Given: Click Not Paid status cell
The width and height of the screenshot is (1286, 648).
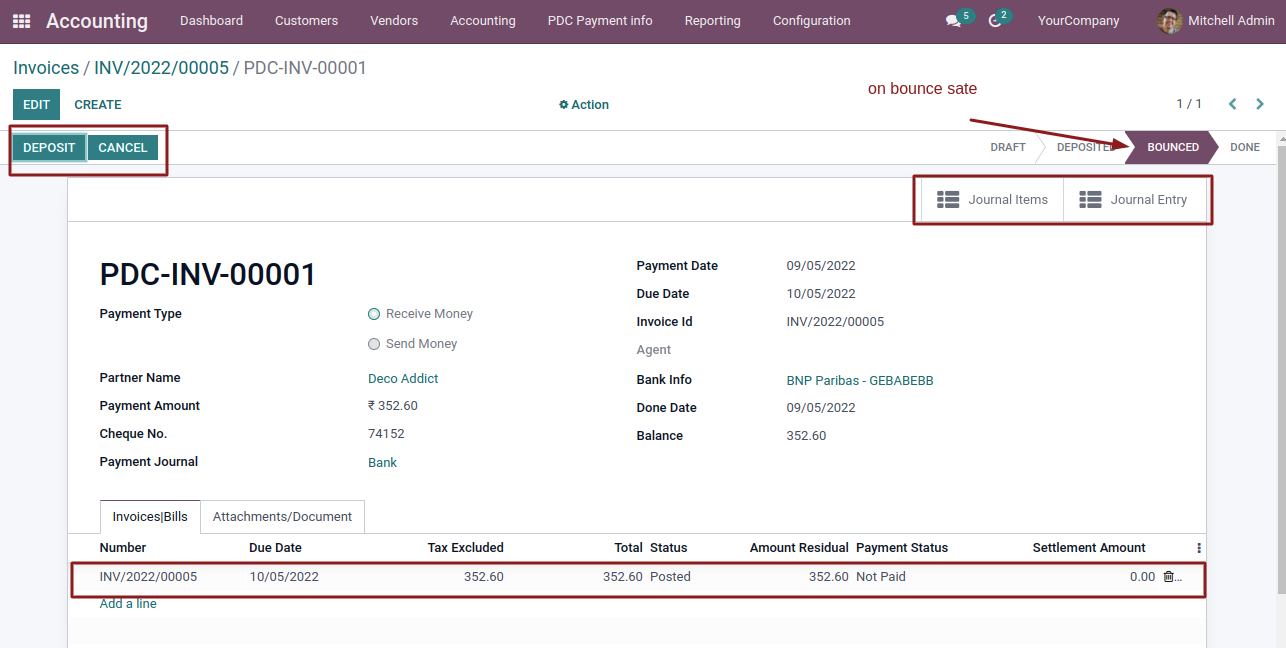Looking at the screenshot, I should 881,577.
